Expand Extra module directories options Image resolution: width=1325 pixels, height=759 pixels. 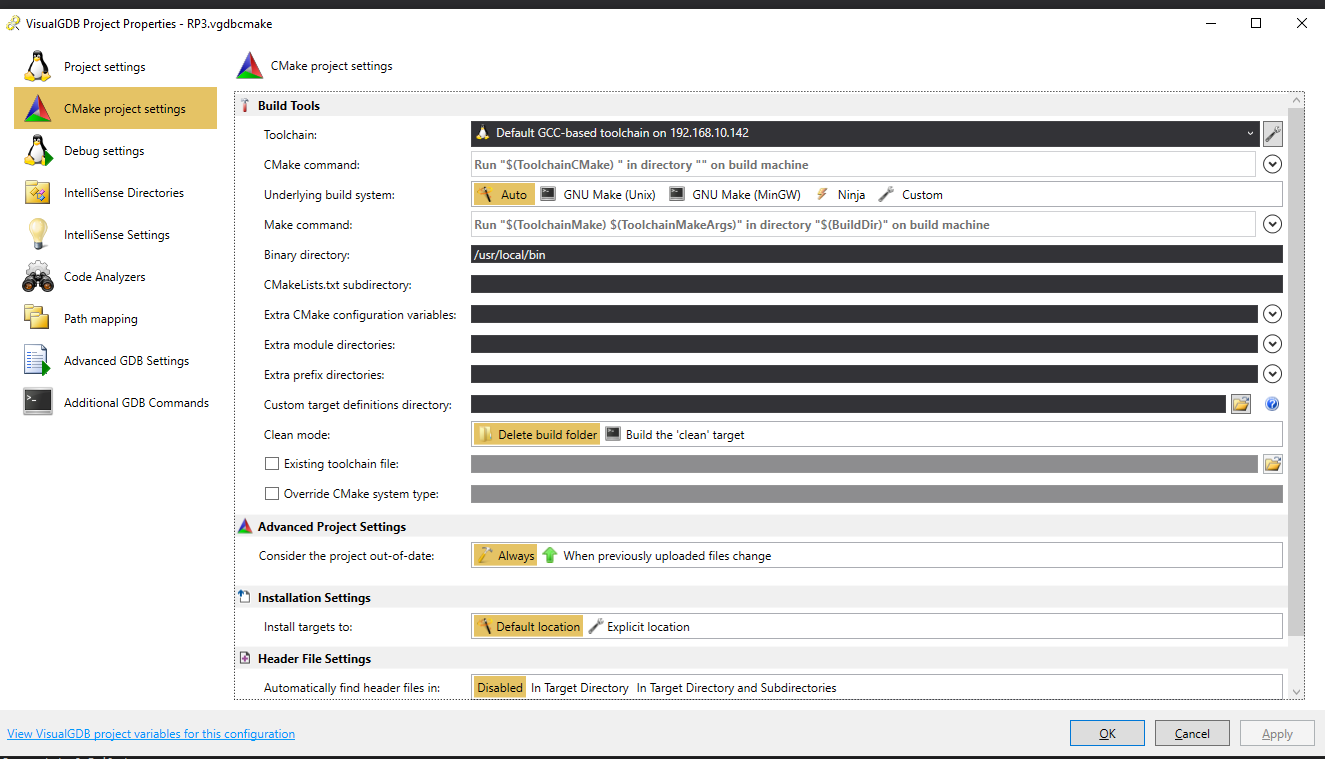point(1272,344)
